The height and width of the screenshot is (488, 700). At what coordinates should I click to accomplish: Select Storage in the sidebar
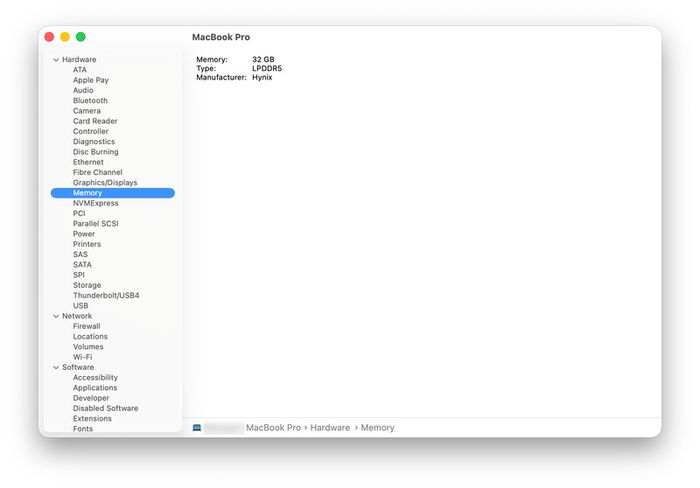pos(87,285)
